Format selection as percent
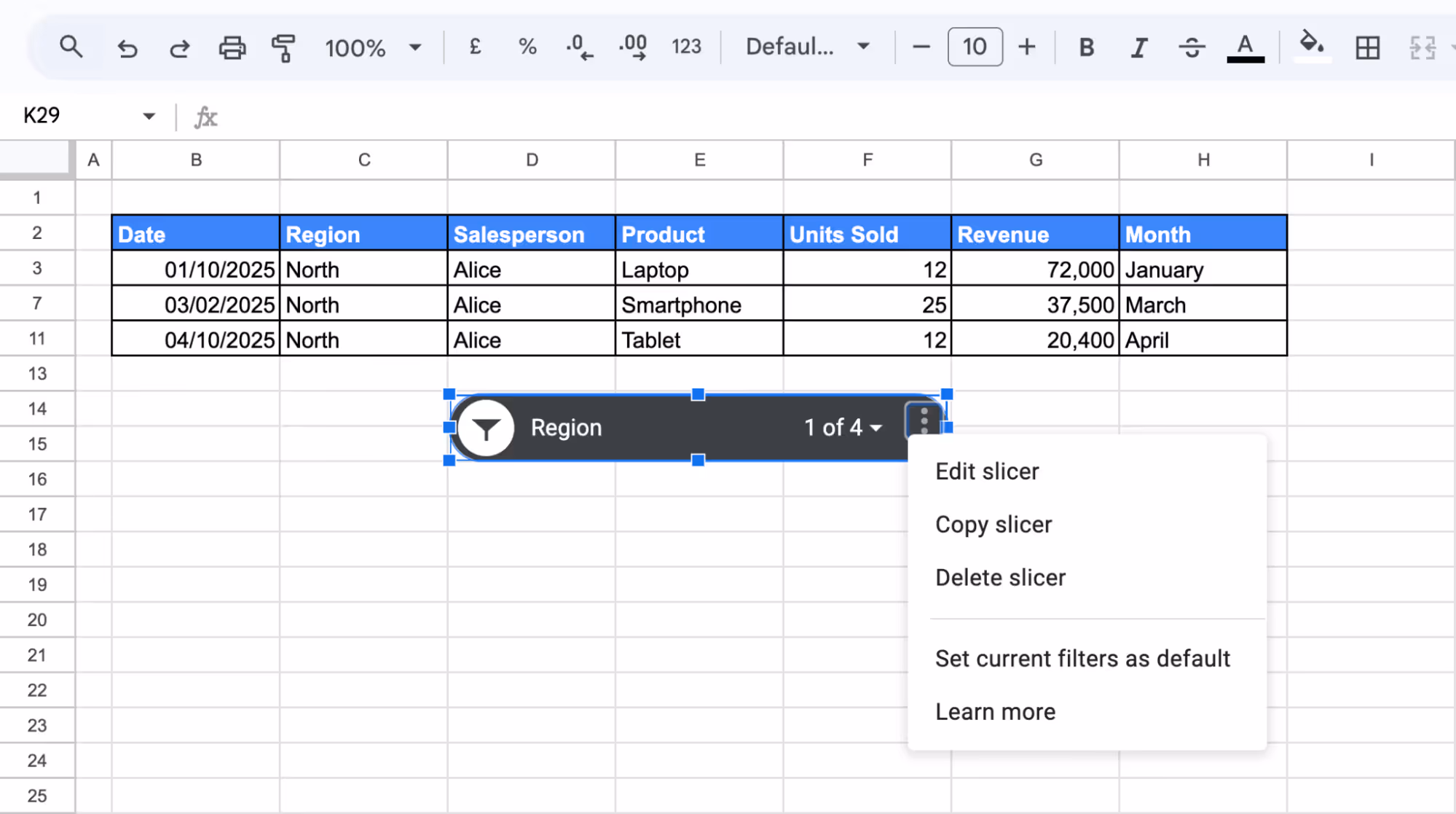Viewport: 1456px width, 814px height. pyautogui.click(x=527, y=47)
